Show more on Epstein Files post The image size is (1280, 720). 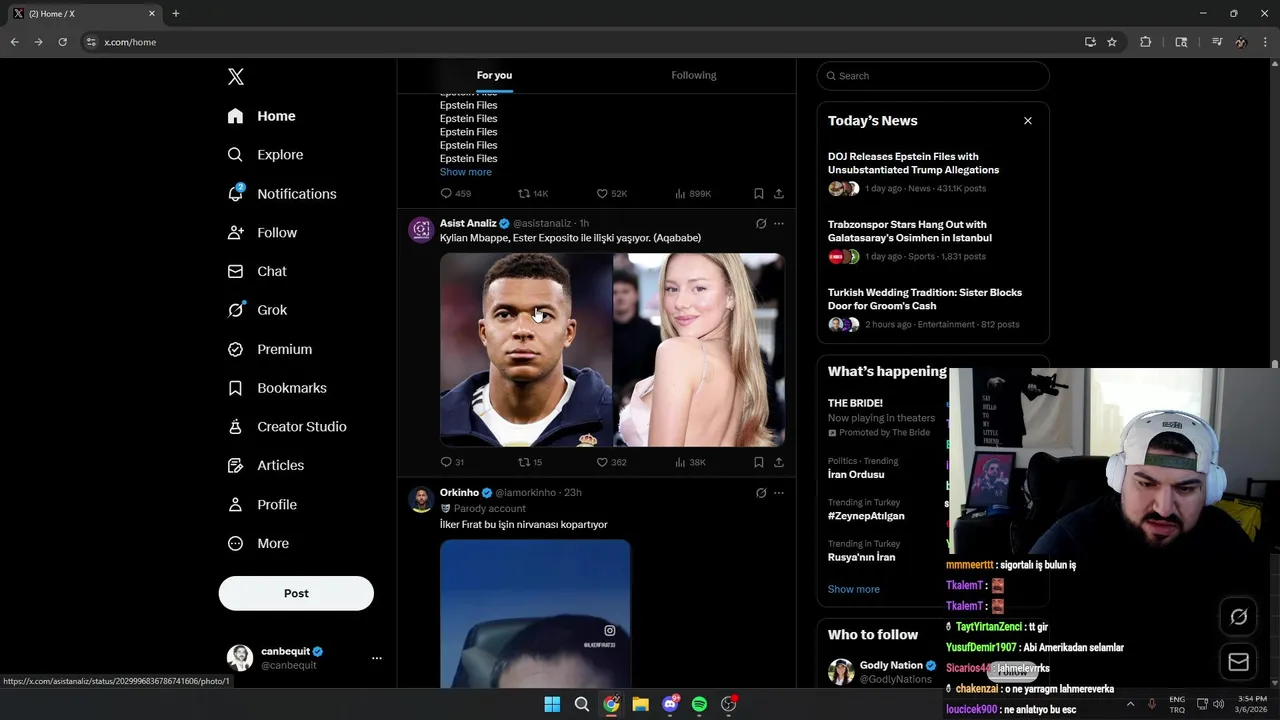[465, 172]
